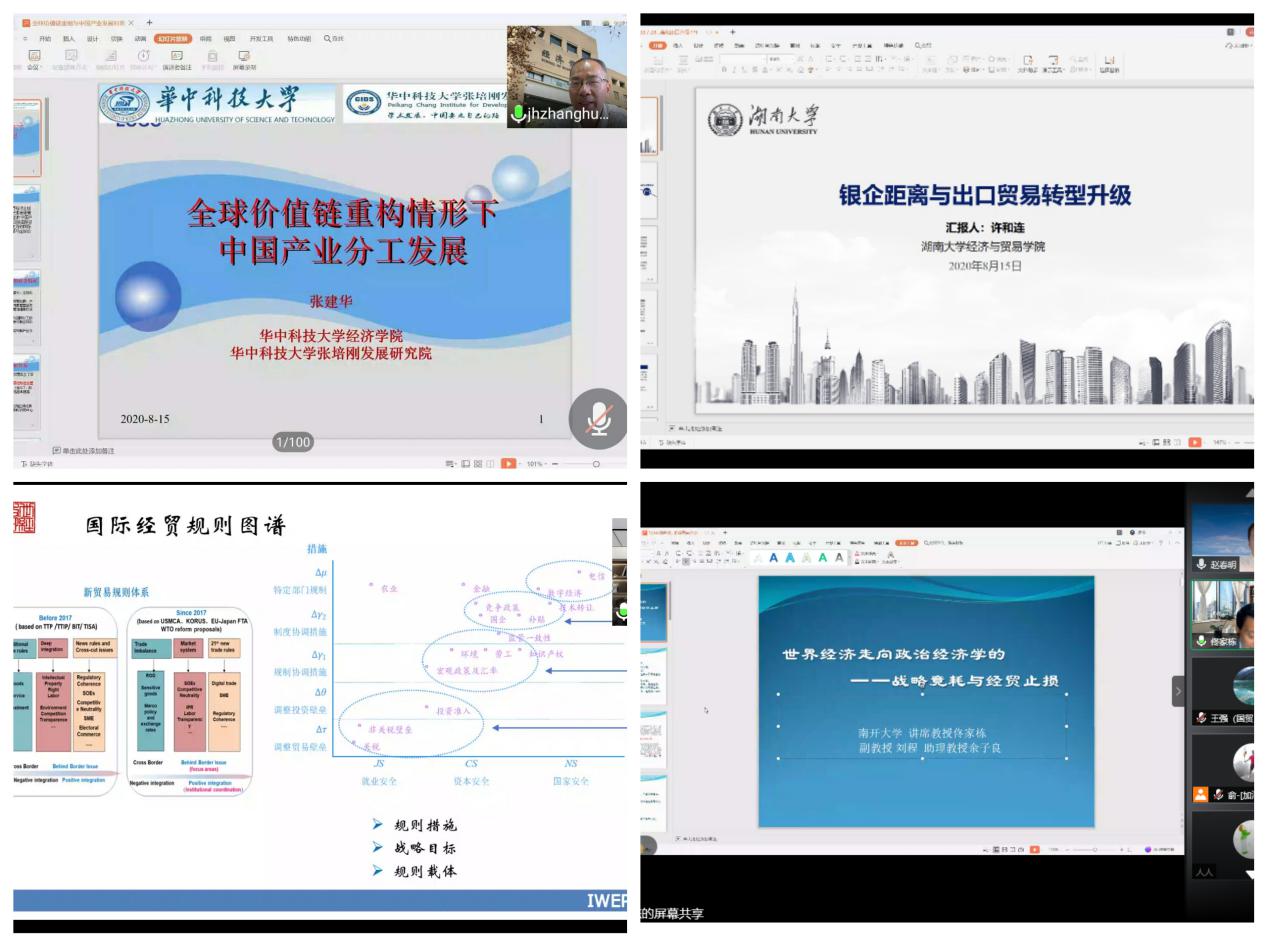The width and height of the screenshot is (1267, 950).
Task: Select second slide thumbnail in Huazhong window
Action: coord(27,223)
